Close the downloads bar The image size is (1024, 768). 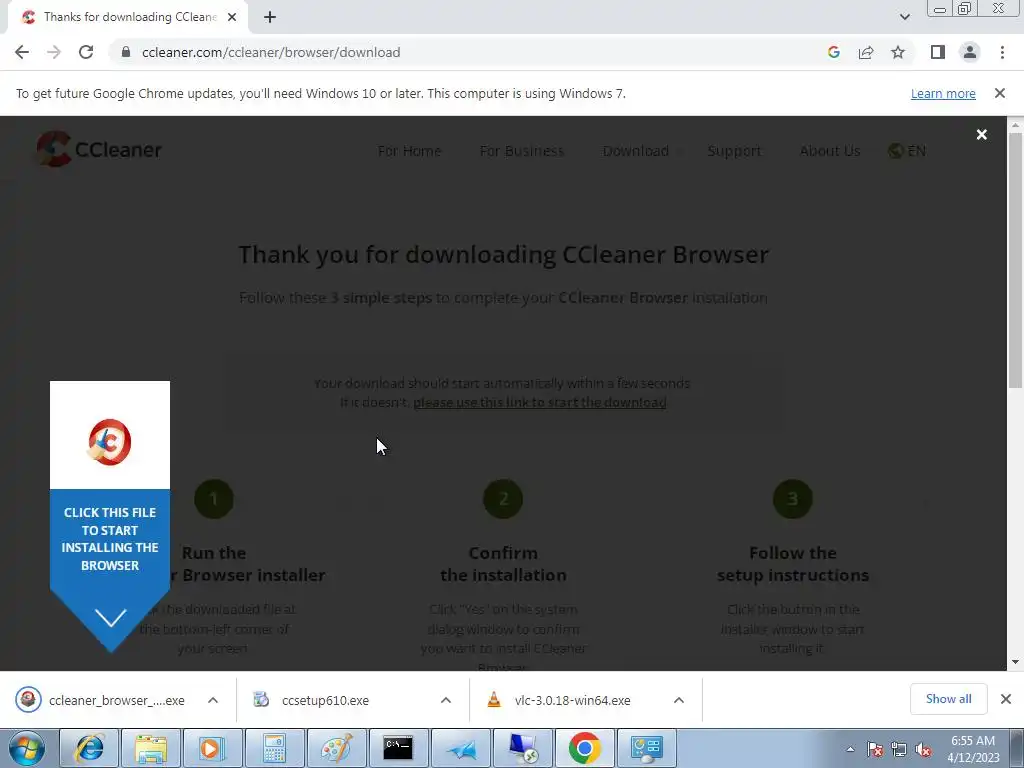pos(1006,699)
